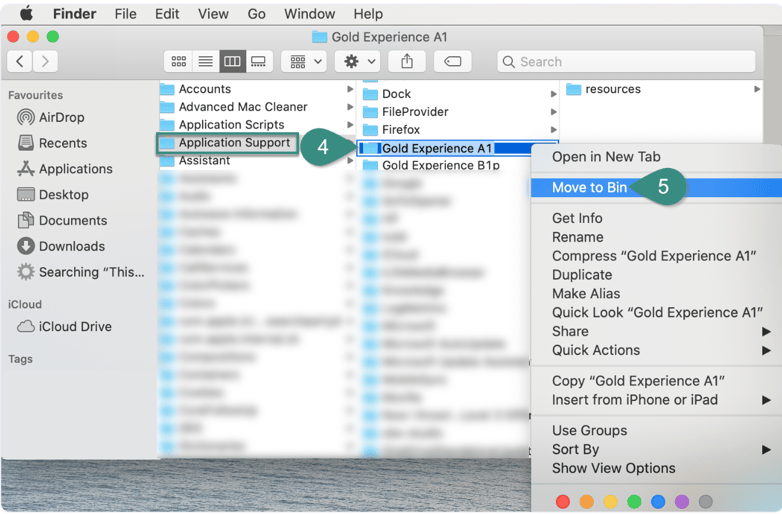Go forward with the forward arrow
782x514 pixels.
tap(45, 61)
